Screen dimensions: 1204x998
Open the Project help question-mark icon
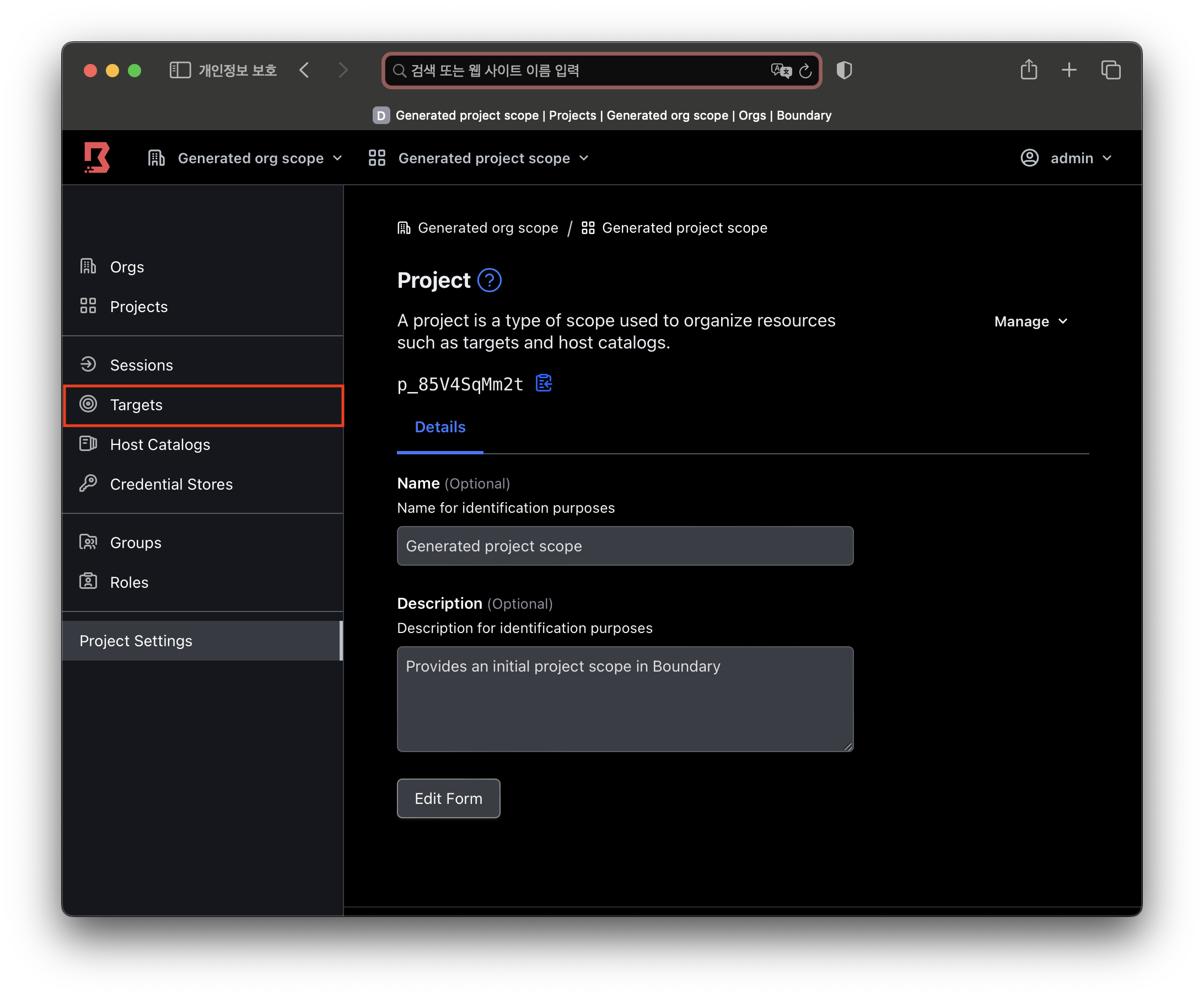coord(489,281)
